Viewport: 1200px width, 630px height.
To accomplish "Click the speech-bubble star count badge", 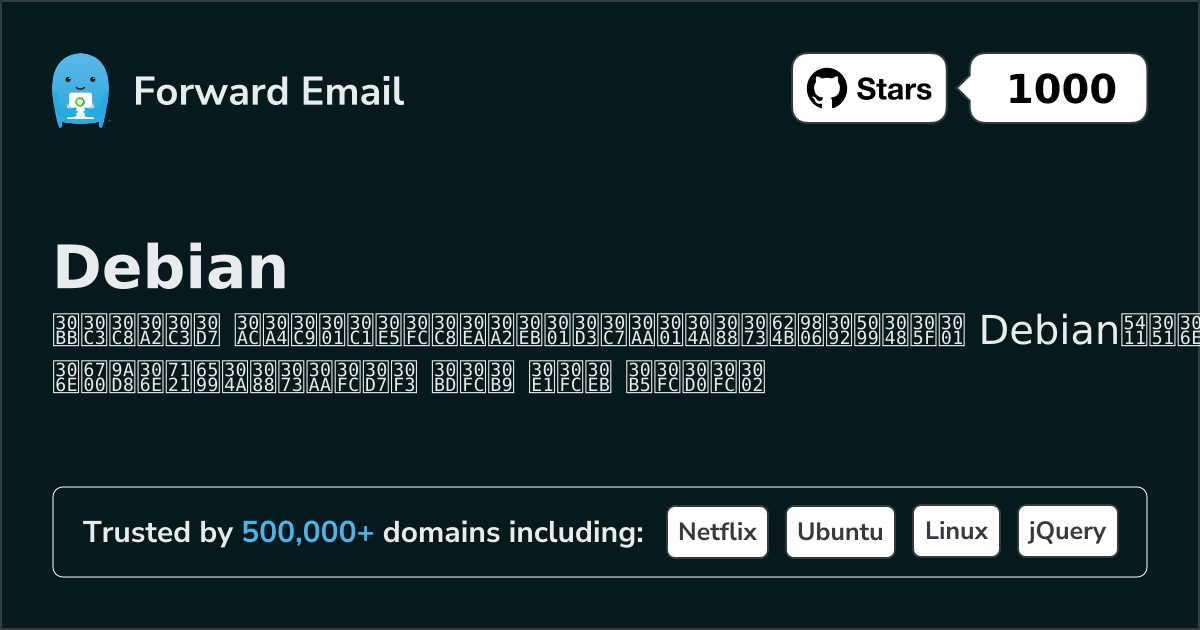I will click(x=1057, y=88).
